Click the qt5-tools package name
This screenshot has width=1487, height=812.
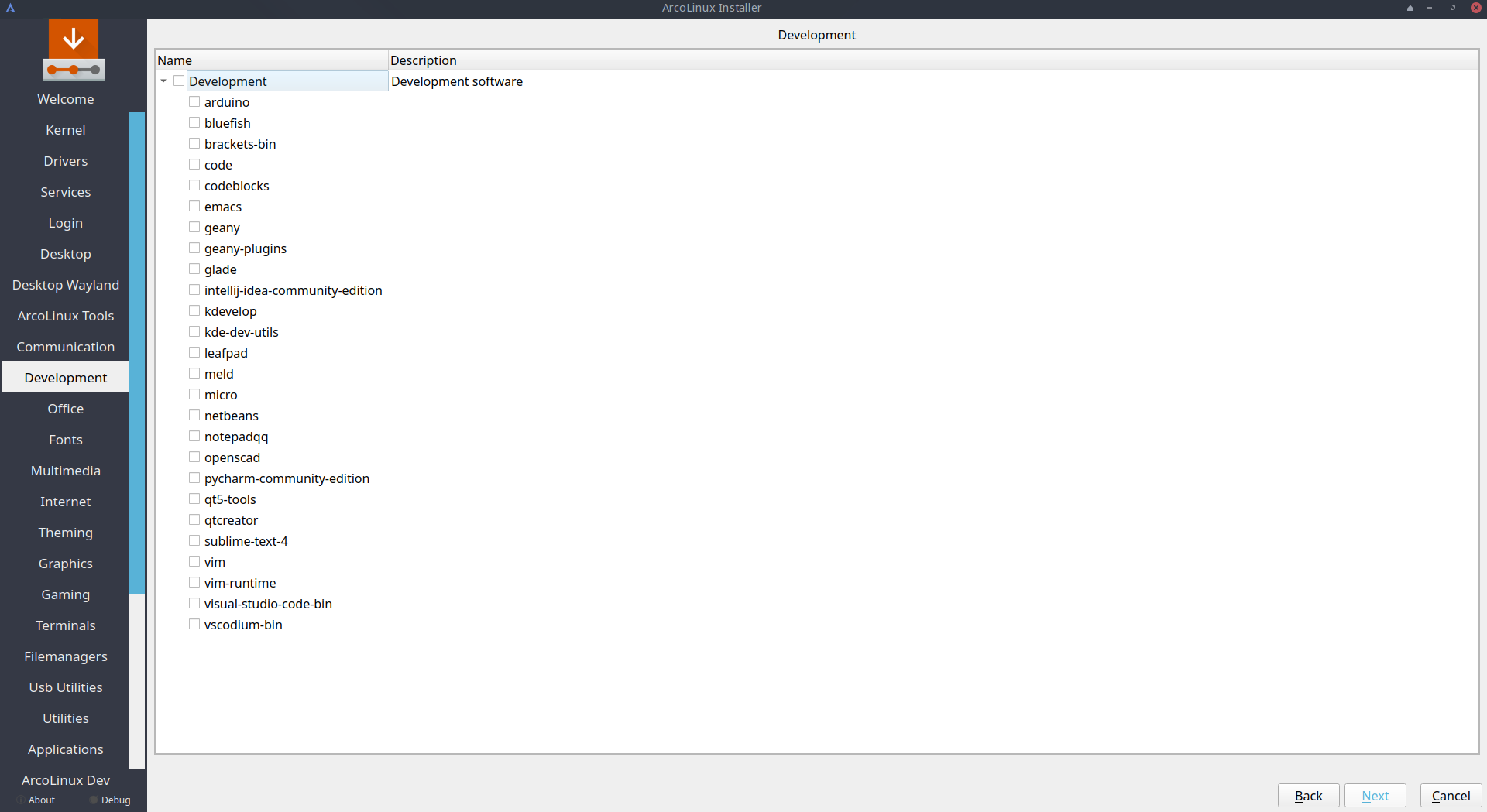[x=230, y=499]
